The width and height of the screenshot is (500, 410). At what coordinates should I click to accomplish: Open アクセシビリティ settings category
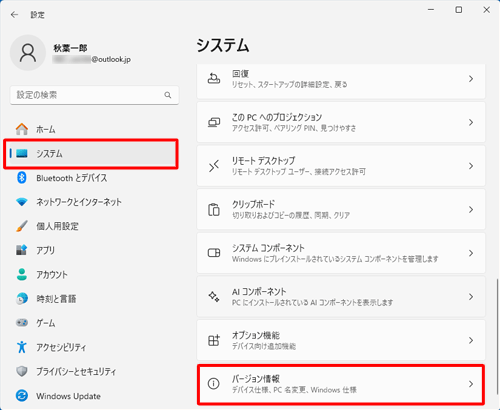click(x=61, y=347)
